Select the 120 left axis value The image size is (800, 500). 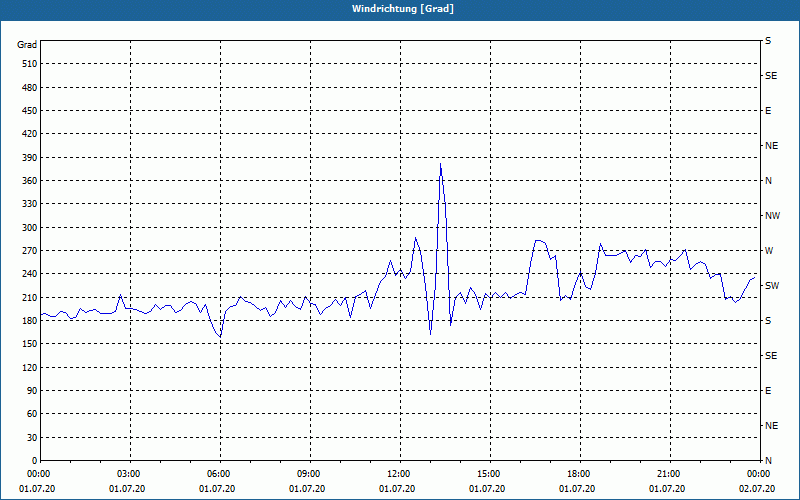point(30,368)
